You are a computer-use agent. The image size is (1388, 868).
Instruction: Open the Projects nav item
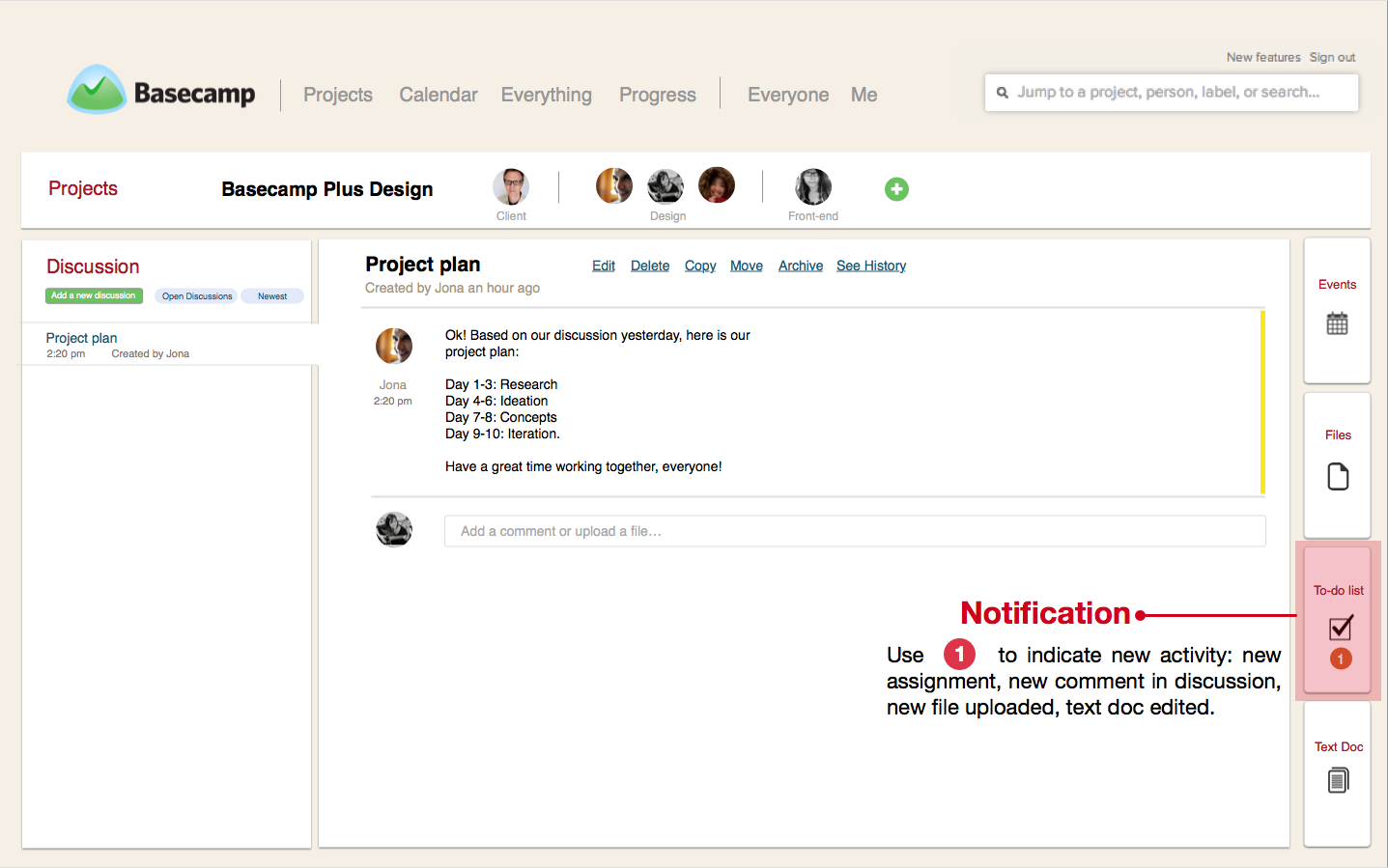338,95
